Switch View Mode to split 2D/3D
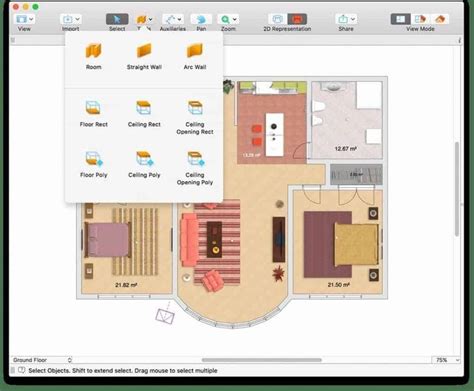Image resolution: width=474 pixels, height=391 pixels. [x=420, y=19]
